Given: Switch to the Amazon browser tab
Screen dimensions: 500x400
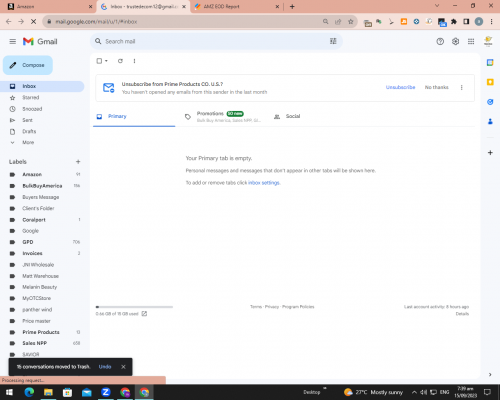Looking at the screenshot, I should pos(49,6).
